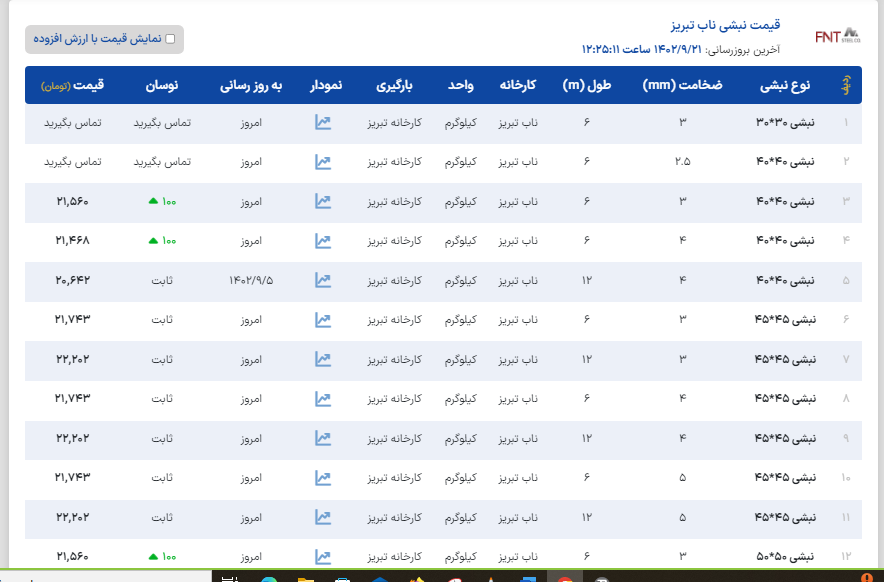Open chart icon for row 11
The height and width of the screenshot is (582, 884).
point(323,517)
